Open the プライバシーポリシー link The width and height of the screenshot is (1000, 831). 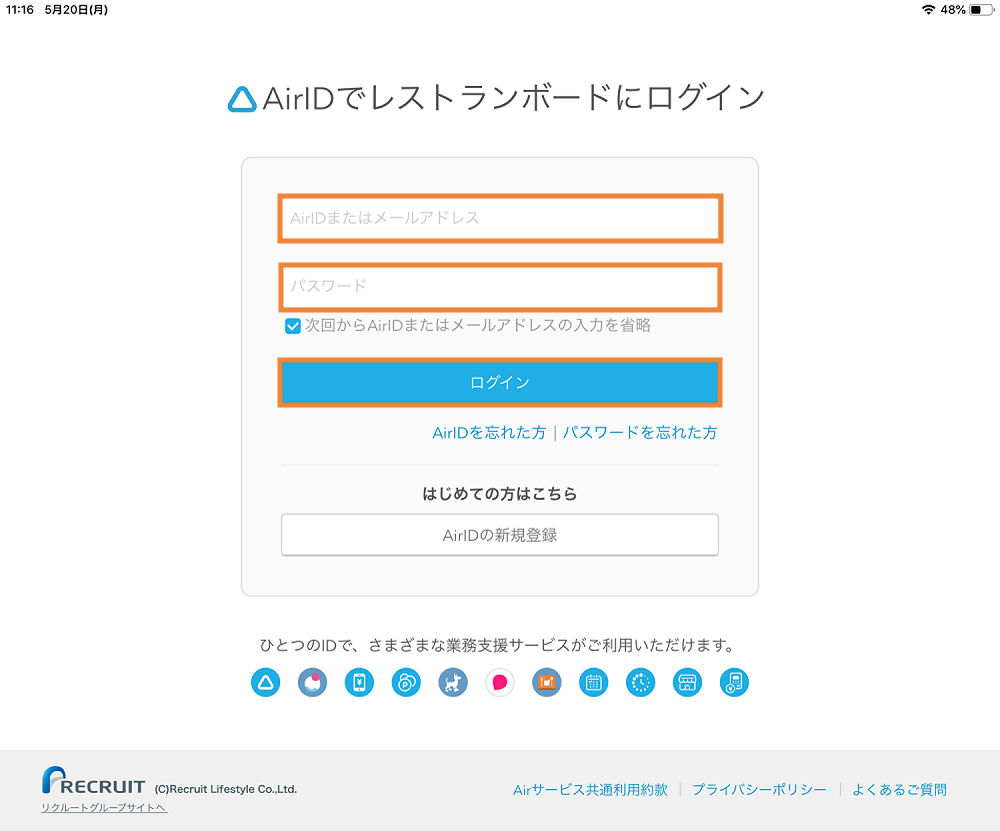click(x=760, y=789)
